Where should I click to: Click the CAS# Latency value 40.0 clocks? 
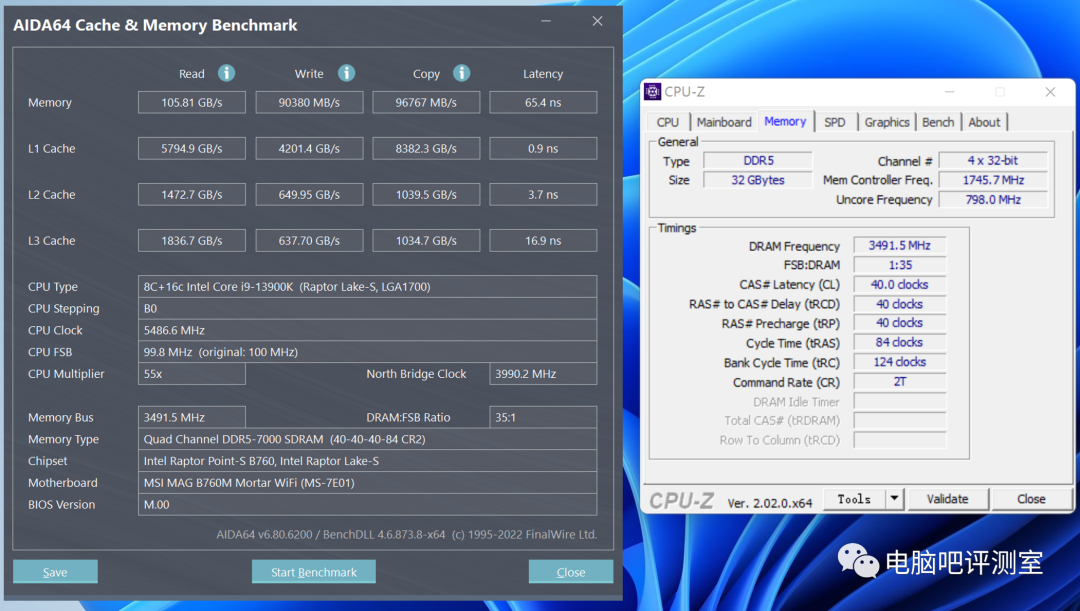tap(900, 284)
